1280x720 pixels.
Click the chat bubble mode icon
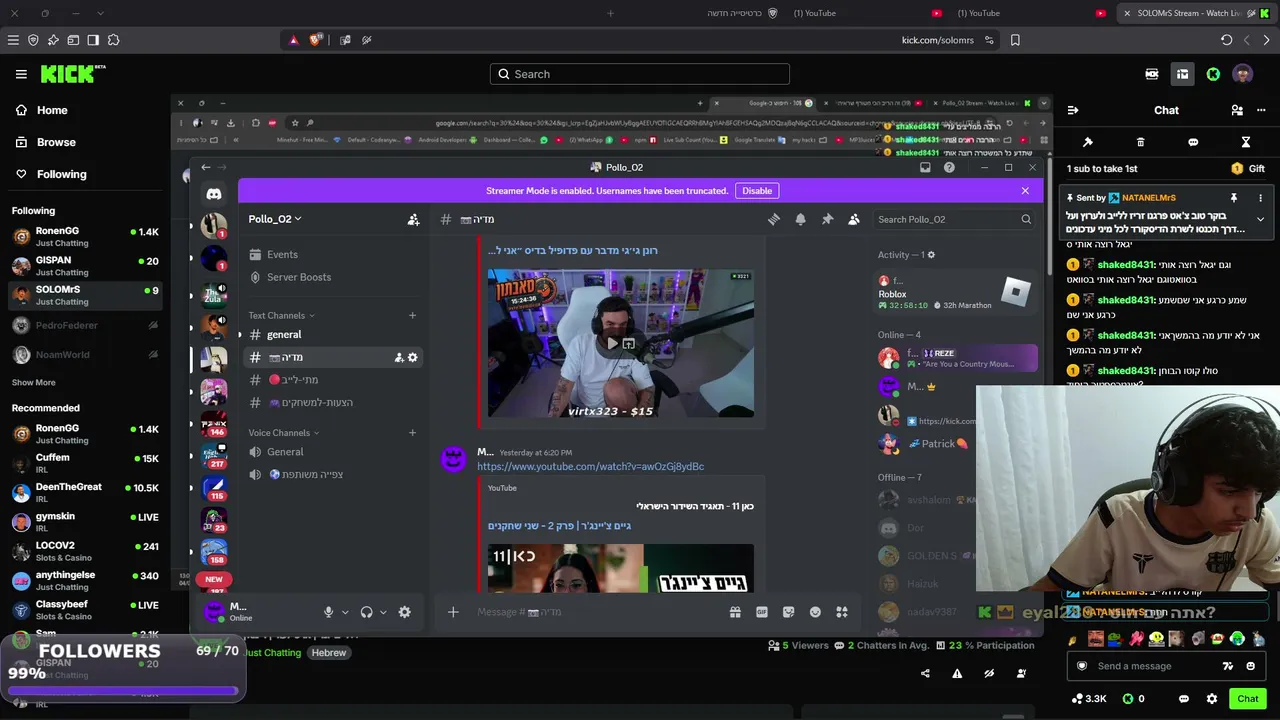click(x=1193, y=142)
